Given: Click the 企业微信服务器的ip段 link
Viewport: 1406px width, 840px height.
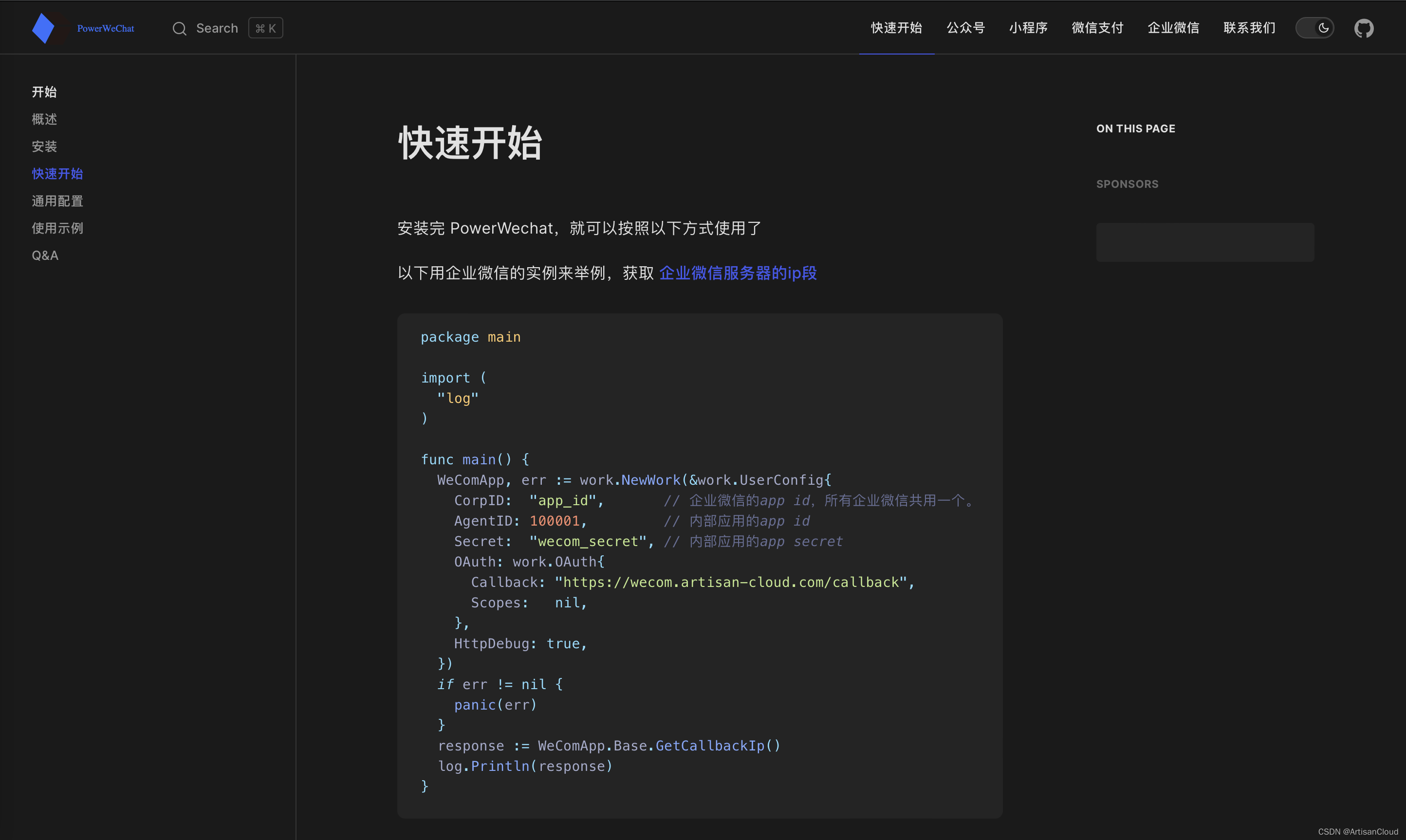Looking at the screenshot, I should coord(737,273).
